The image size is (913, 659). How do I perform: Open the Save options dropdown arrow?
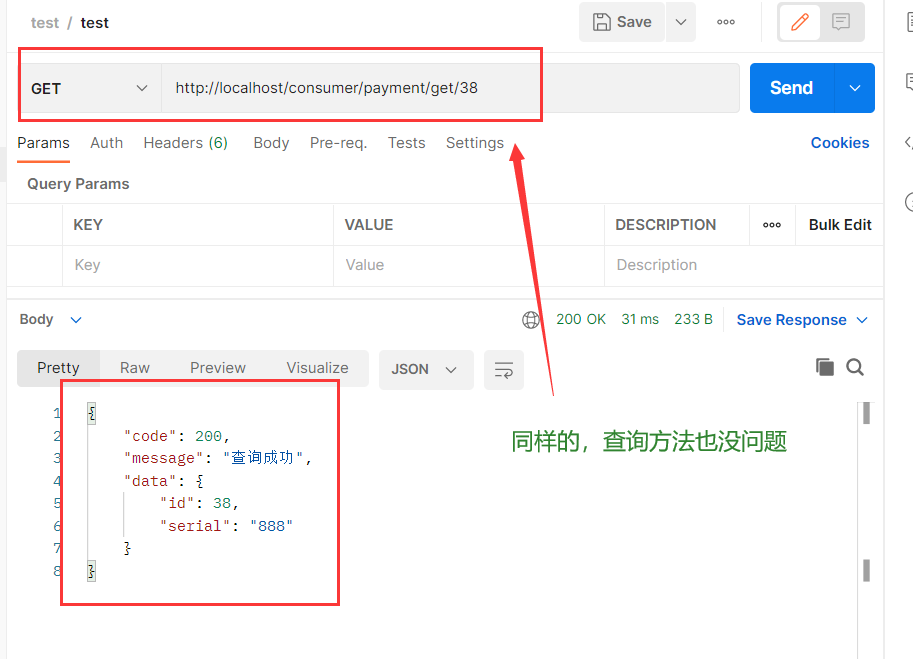pyautogui.click(x=681, y=22)
